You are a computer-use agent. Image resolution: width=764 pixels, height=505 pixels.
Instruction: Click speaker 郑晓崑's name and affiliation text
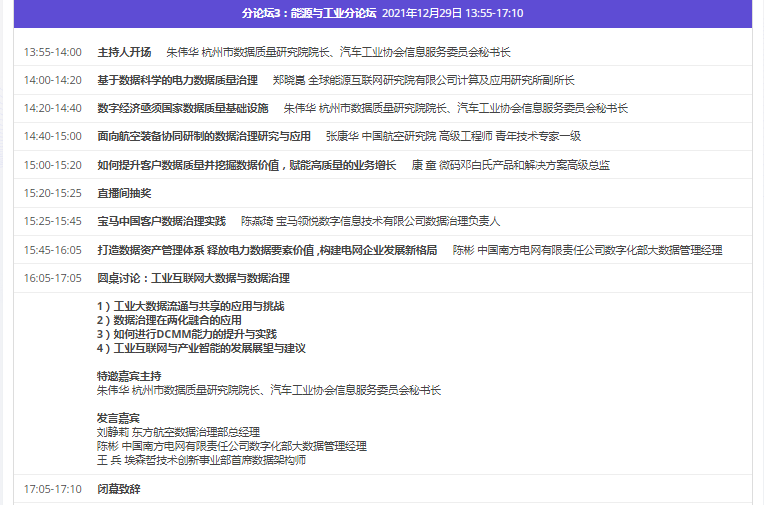pos(423,80)
